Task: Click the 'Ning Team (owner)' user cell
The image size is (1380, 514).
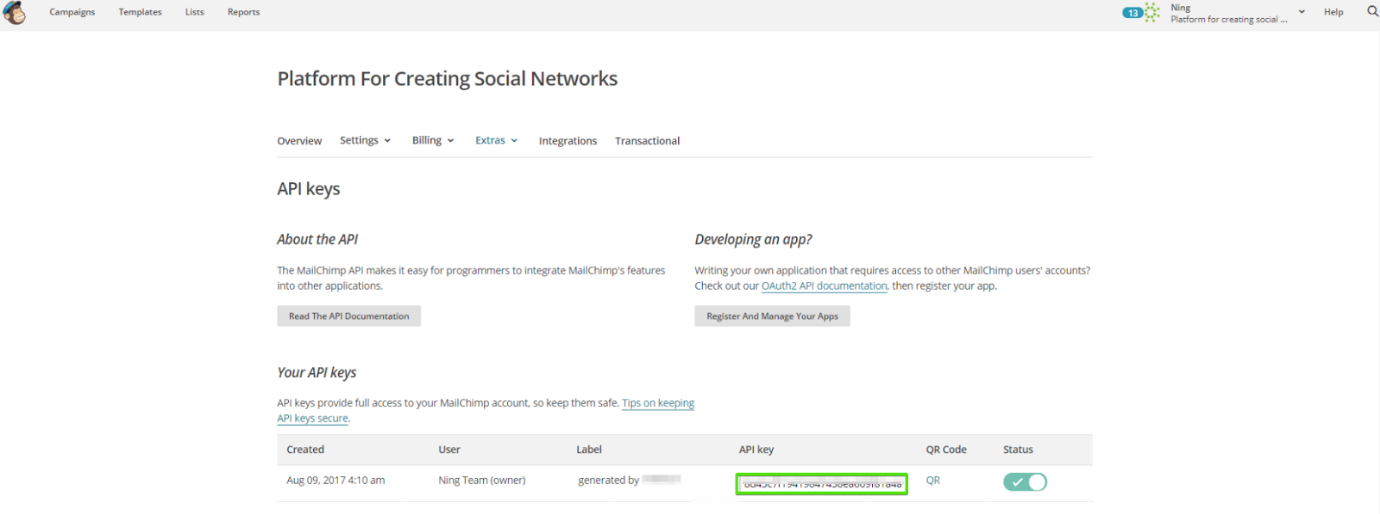Action: (x=482, y=481)
